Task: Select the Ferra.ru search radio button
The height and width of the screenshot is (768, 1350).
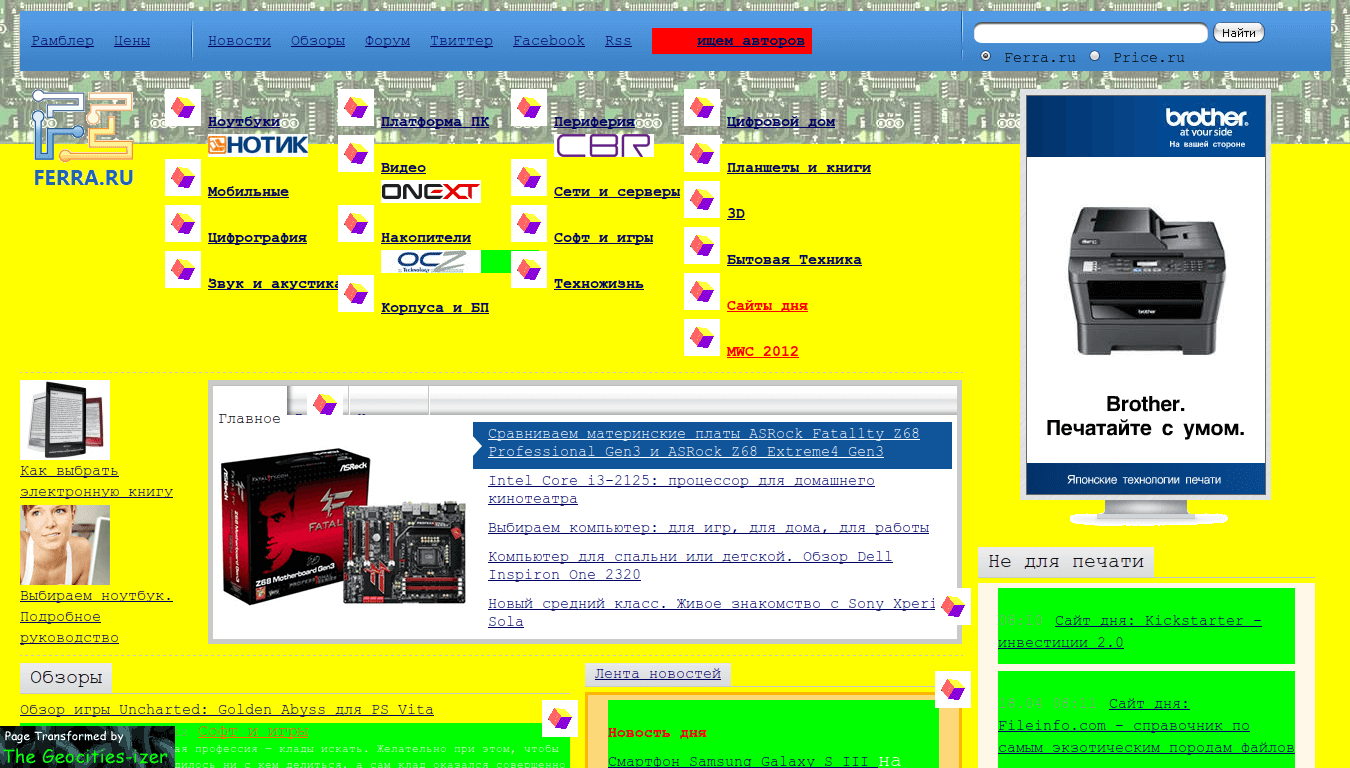Action: pyautogui.click(x=986, y=56)
